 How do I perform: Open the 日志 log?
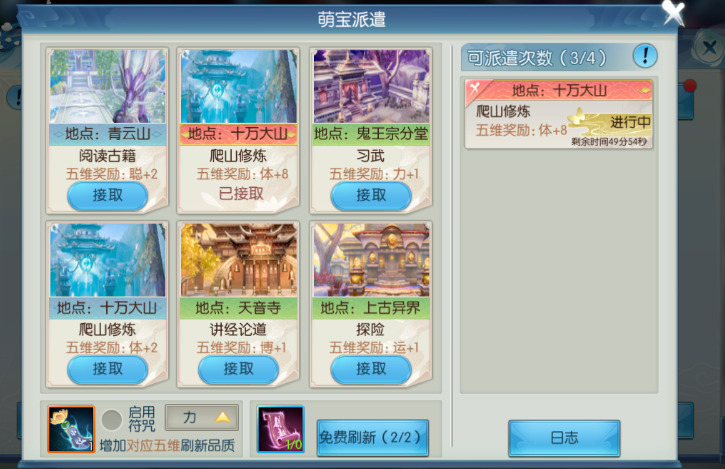click(564, 438)
